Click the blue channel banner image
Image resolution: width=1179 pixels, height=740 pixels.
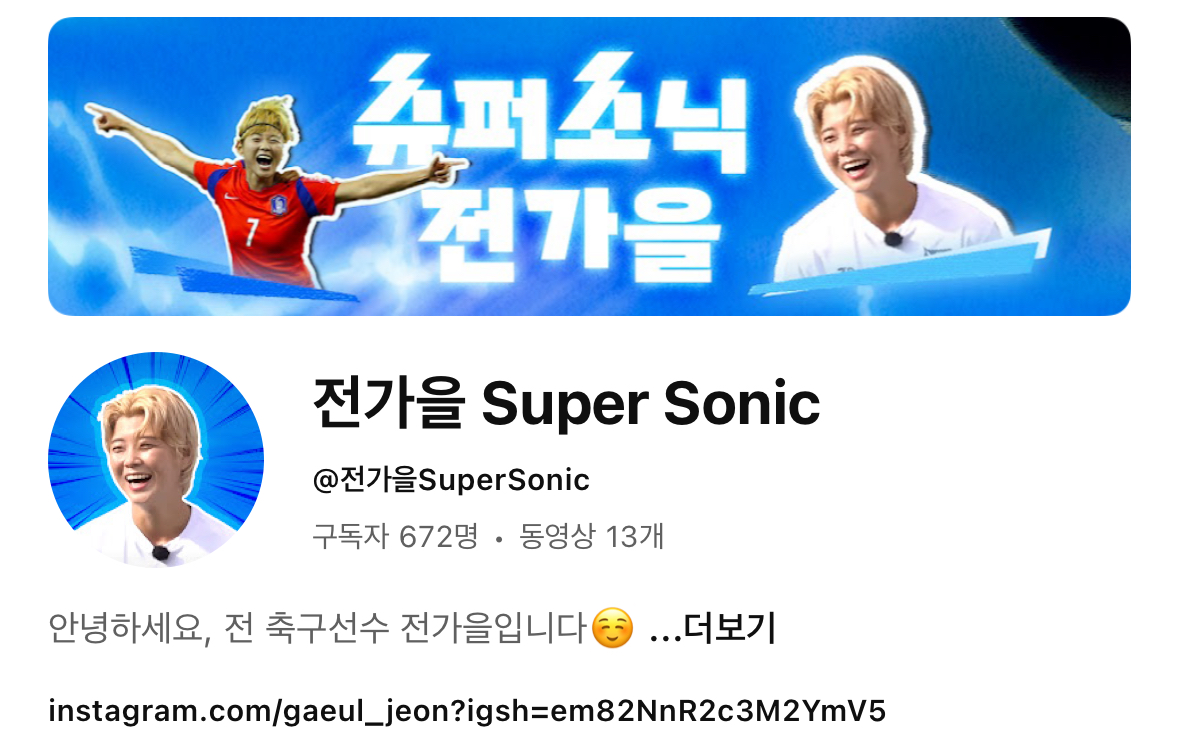point(589,166)
